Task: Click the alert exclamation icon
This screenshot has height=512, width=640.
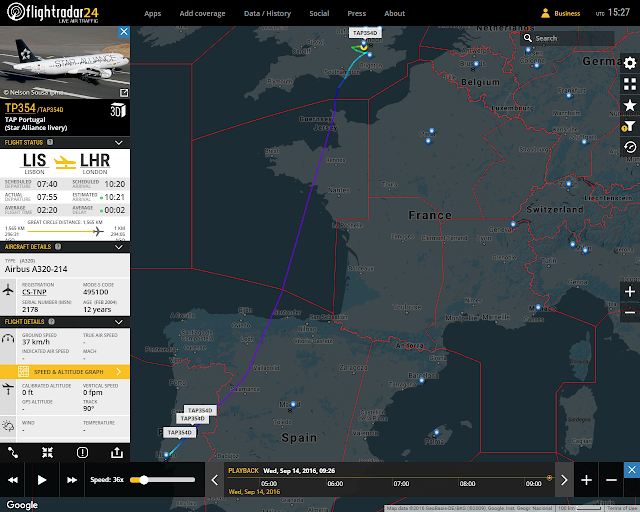Action: click(x=82, y=452)
